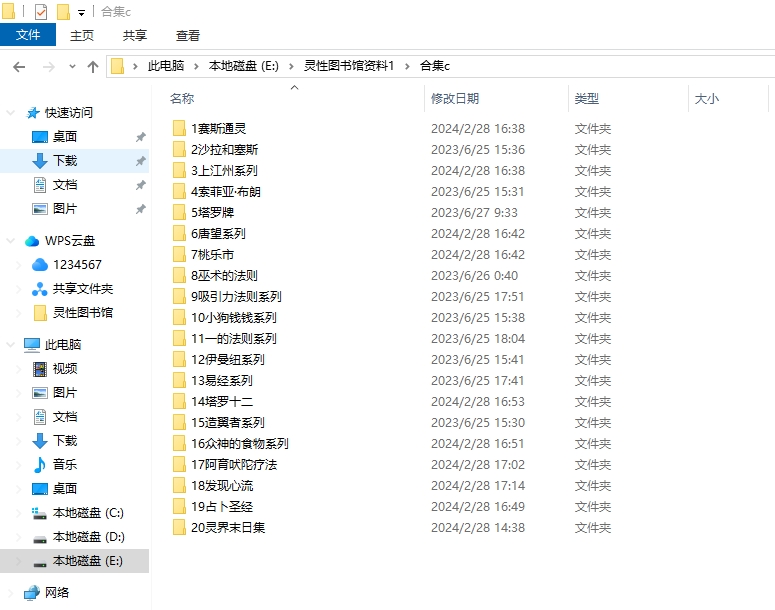The width and height of the screenshot is (775, 610).
Task: Expand breadcrumb chevron after 灵性图书馆资料1
Action: point(407,66)
